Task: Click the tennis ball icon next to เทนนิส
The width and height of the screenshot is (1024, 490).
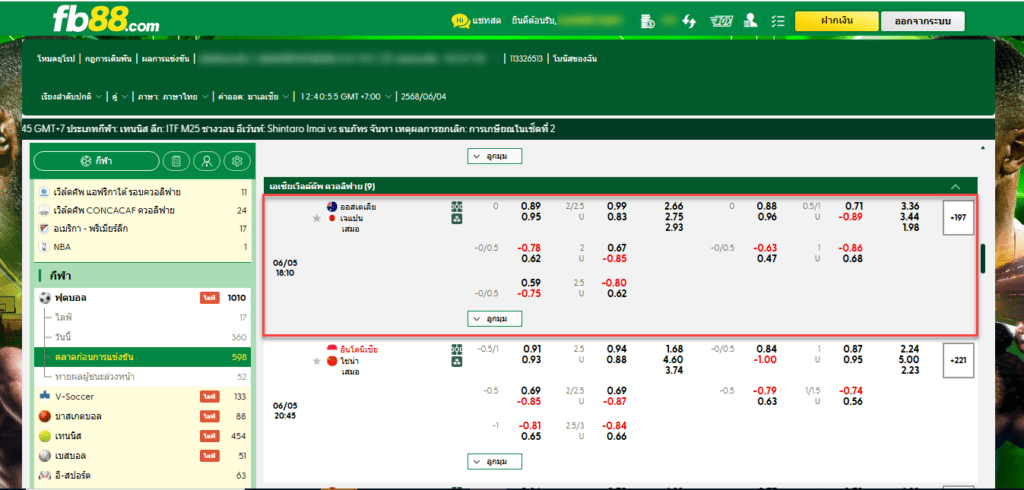Action: point(44,435)
